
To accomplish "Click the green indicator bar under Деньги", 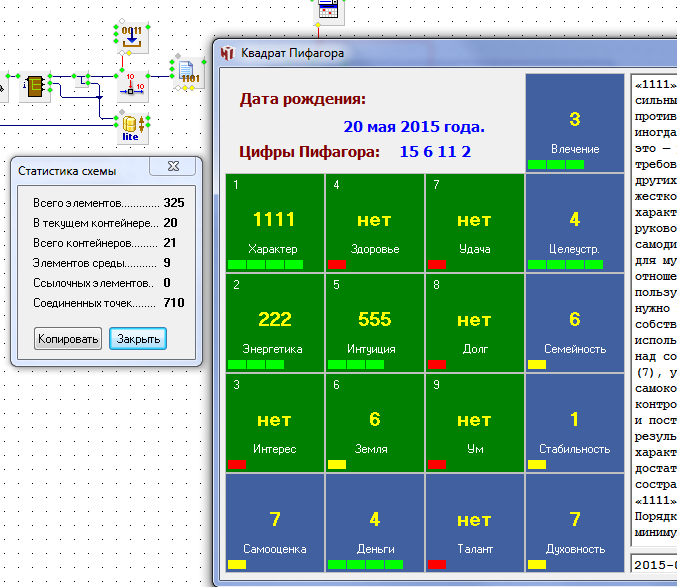I will coord(365,565).
